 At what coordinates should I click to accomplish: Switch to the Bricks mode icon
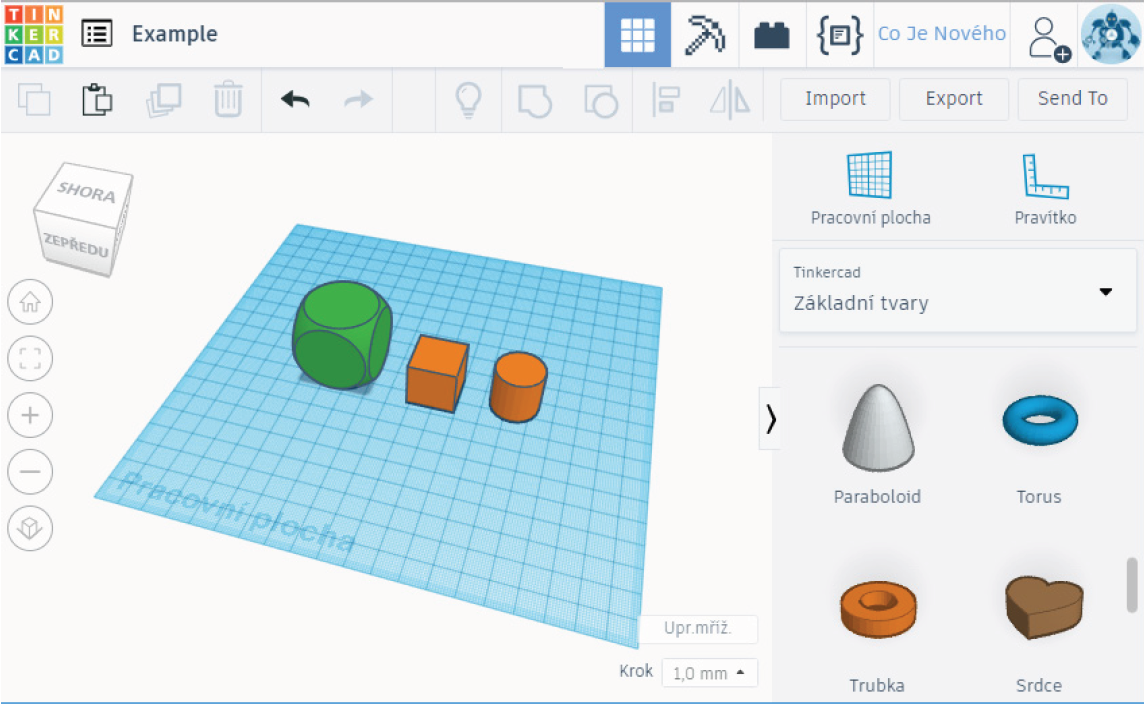[771, 35]
